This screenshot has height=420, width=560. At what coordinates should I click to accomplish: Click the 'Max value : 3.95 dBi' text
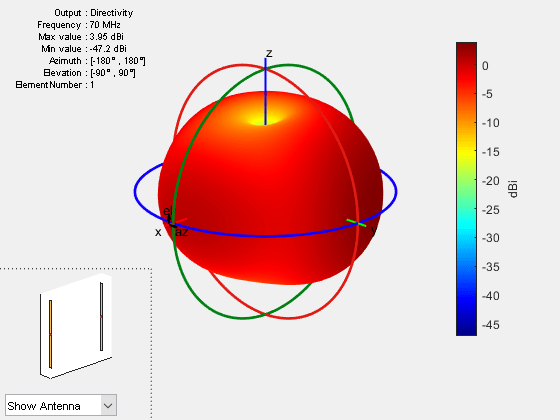(x=81, y=37)
